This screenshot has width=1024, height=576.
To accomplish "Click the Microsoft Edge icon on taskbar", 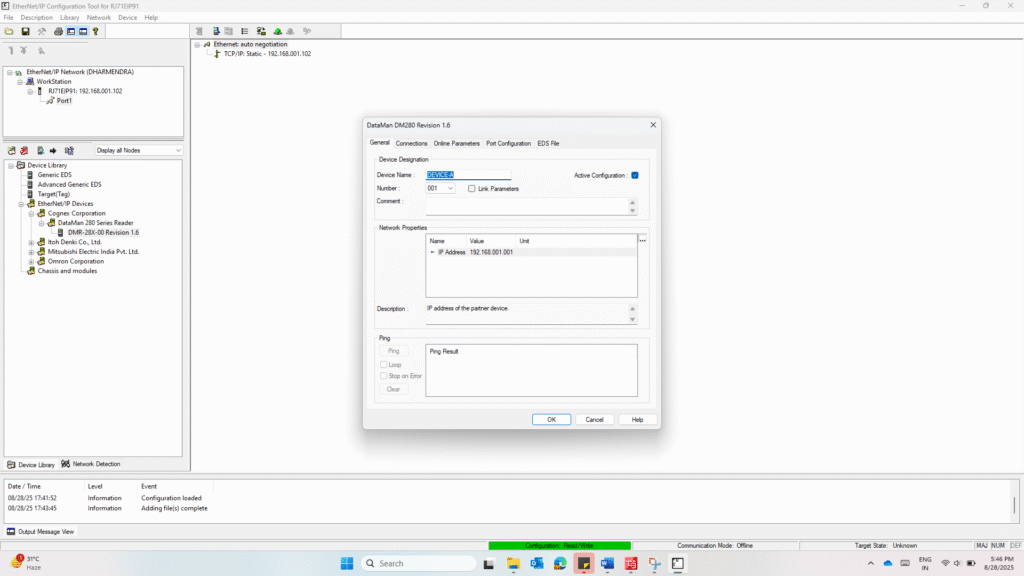I will 560,564.
